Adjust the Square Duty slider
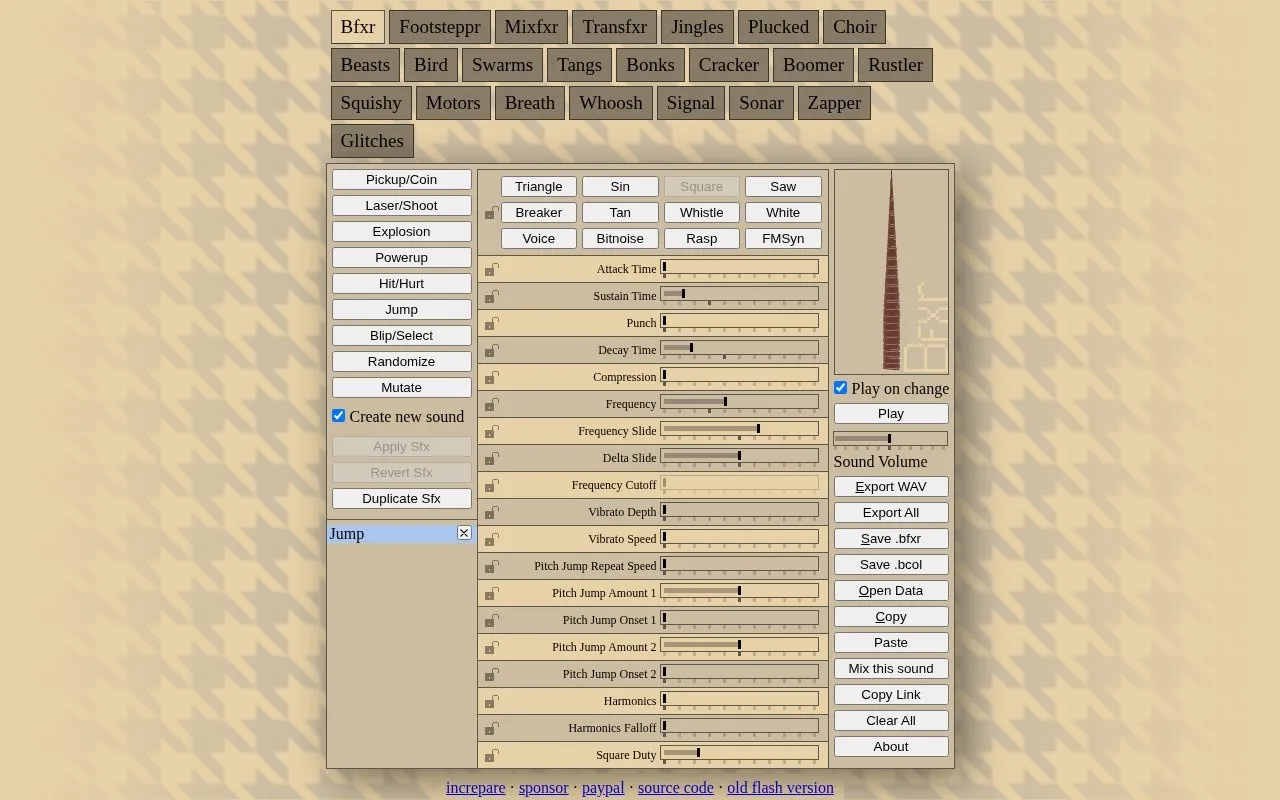 click(740, 754)
